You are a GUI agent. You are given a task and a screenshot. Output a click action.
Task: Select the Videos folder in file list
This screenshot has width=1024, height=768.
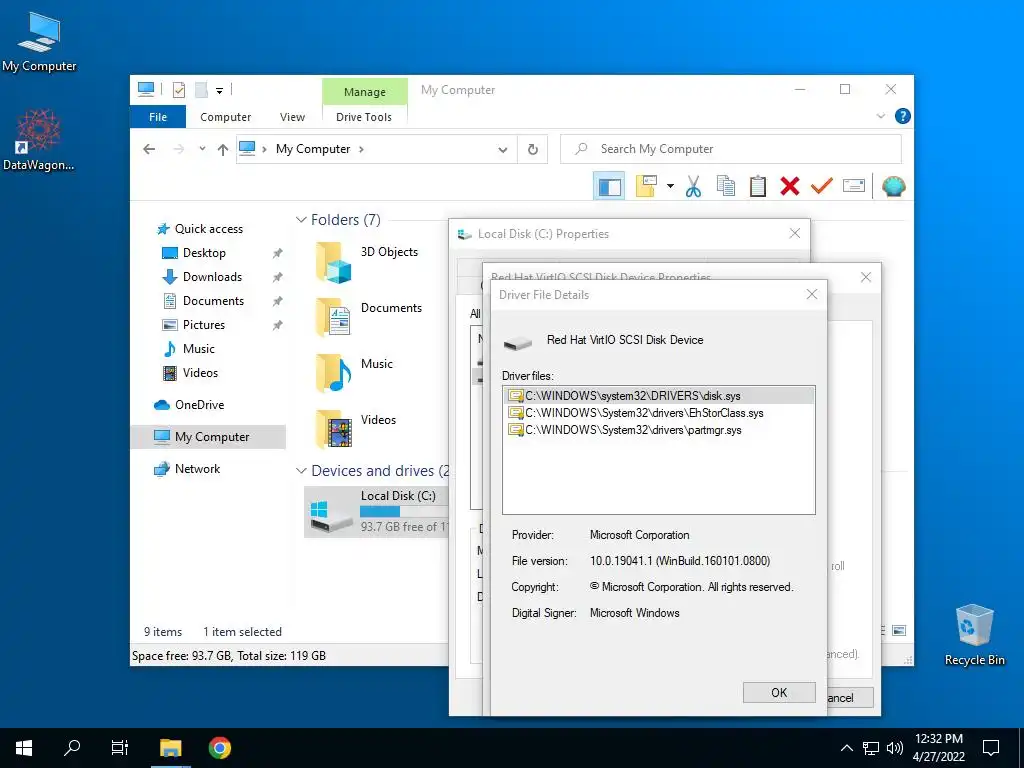coord(357,428)
